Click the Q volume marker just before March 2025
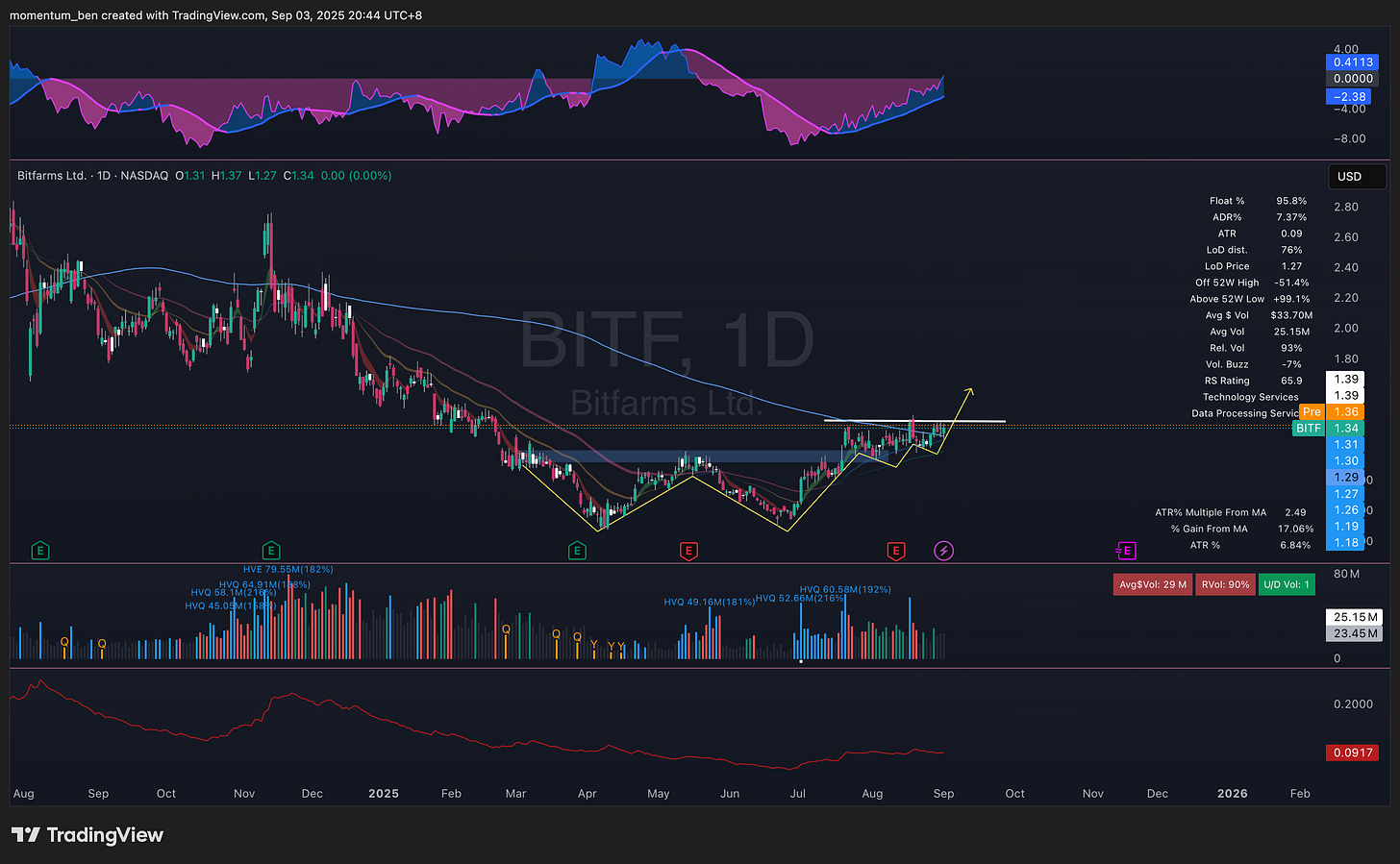This screenshot has width=1400, height=864. click(x=507, y=629)
